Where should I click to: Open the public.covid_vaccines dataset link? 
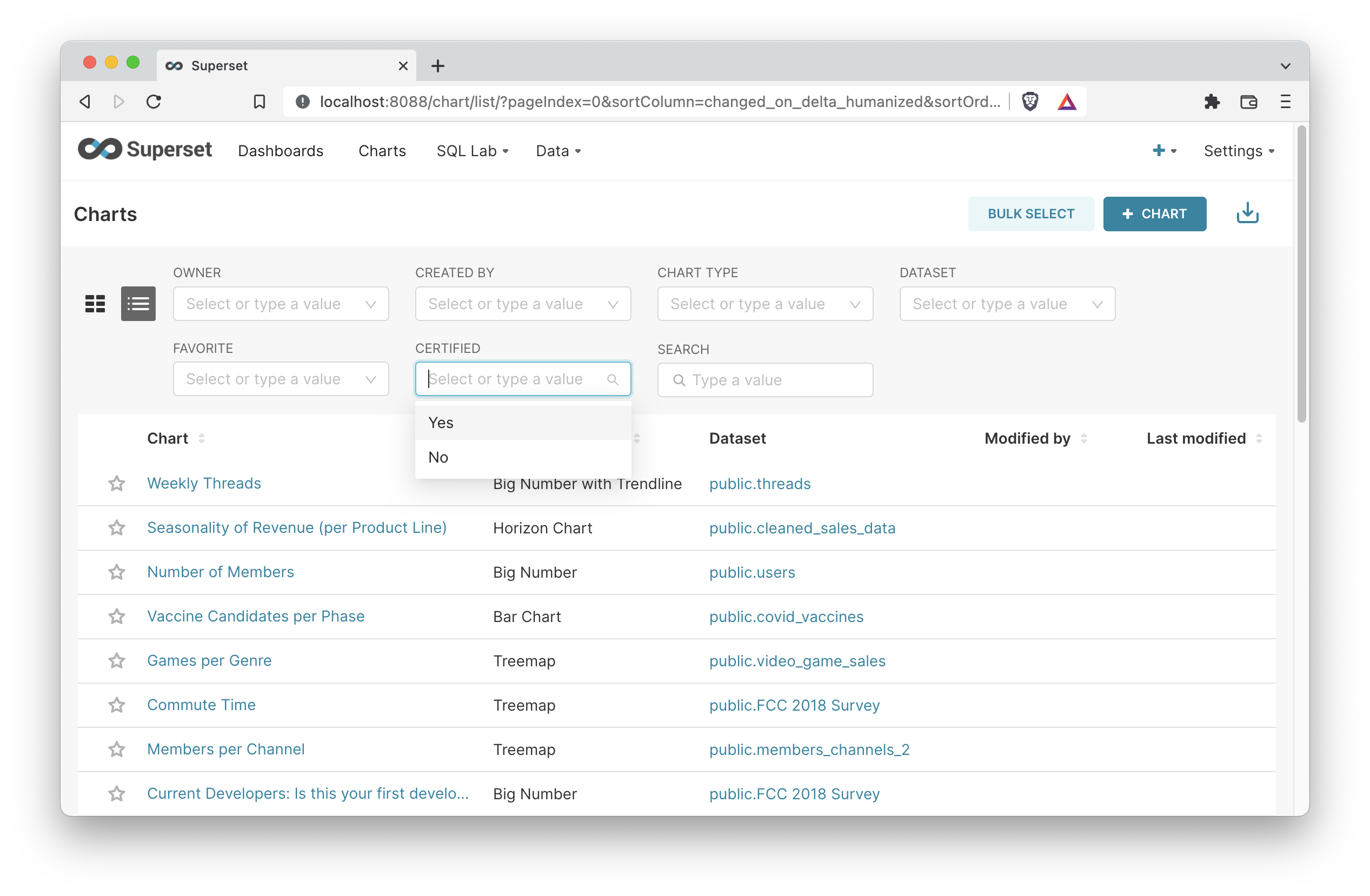[786, 616]
